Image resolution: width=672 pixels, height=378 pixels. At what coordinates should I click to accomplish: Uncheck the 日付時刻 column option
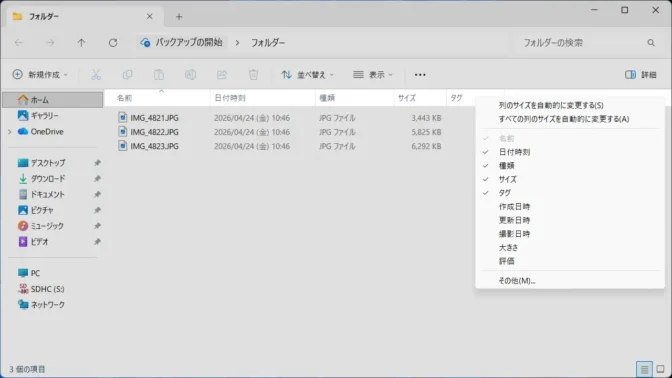click(570, 152)
